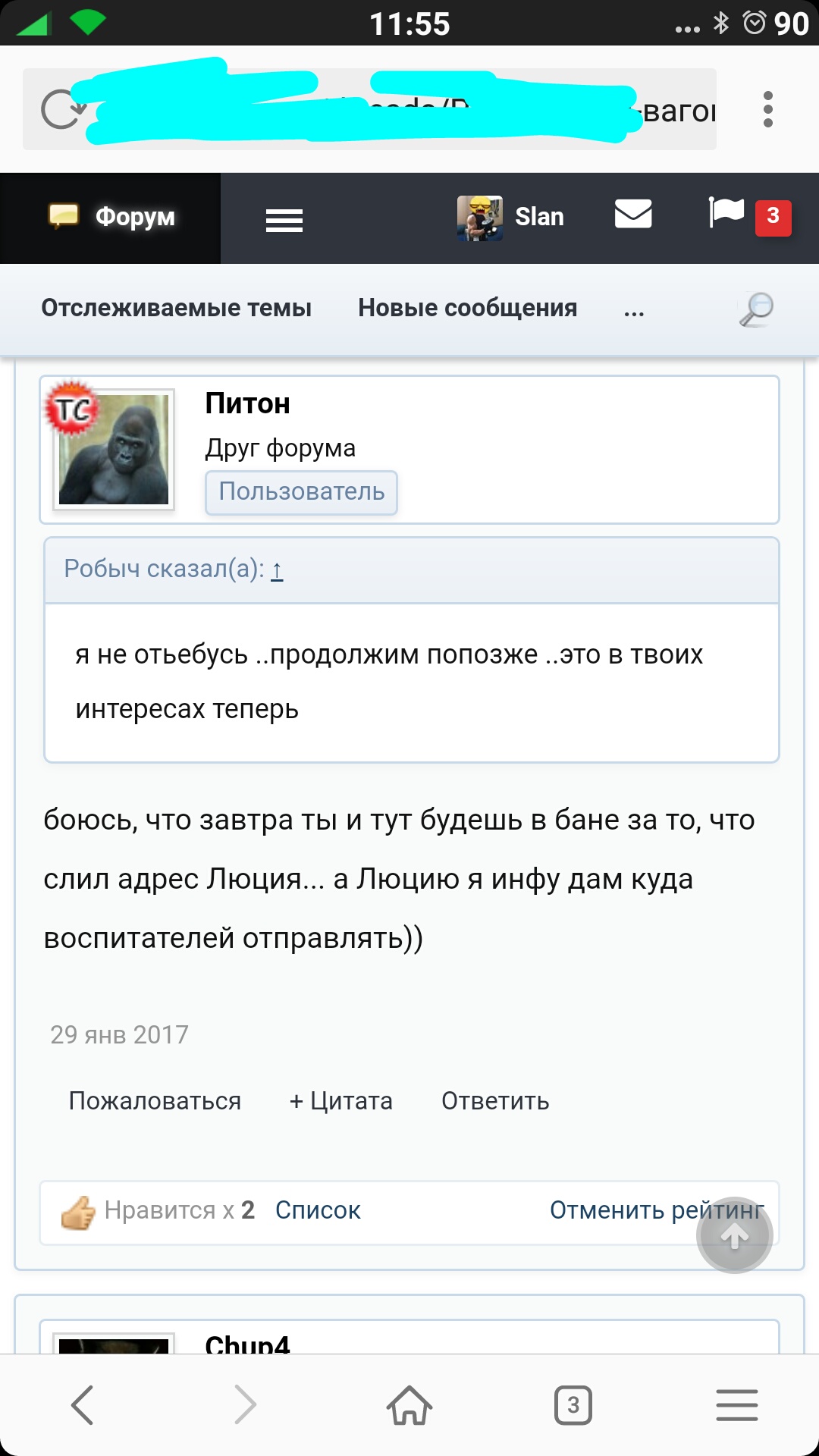Click the Друг форума user title
Screen dimensions: 819x1456
pos(280,448)
